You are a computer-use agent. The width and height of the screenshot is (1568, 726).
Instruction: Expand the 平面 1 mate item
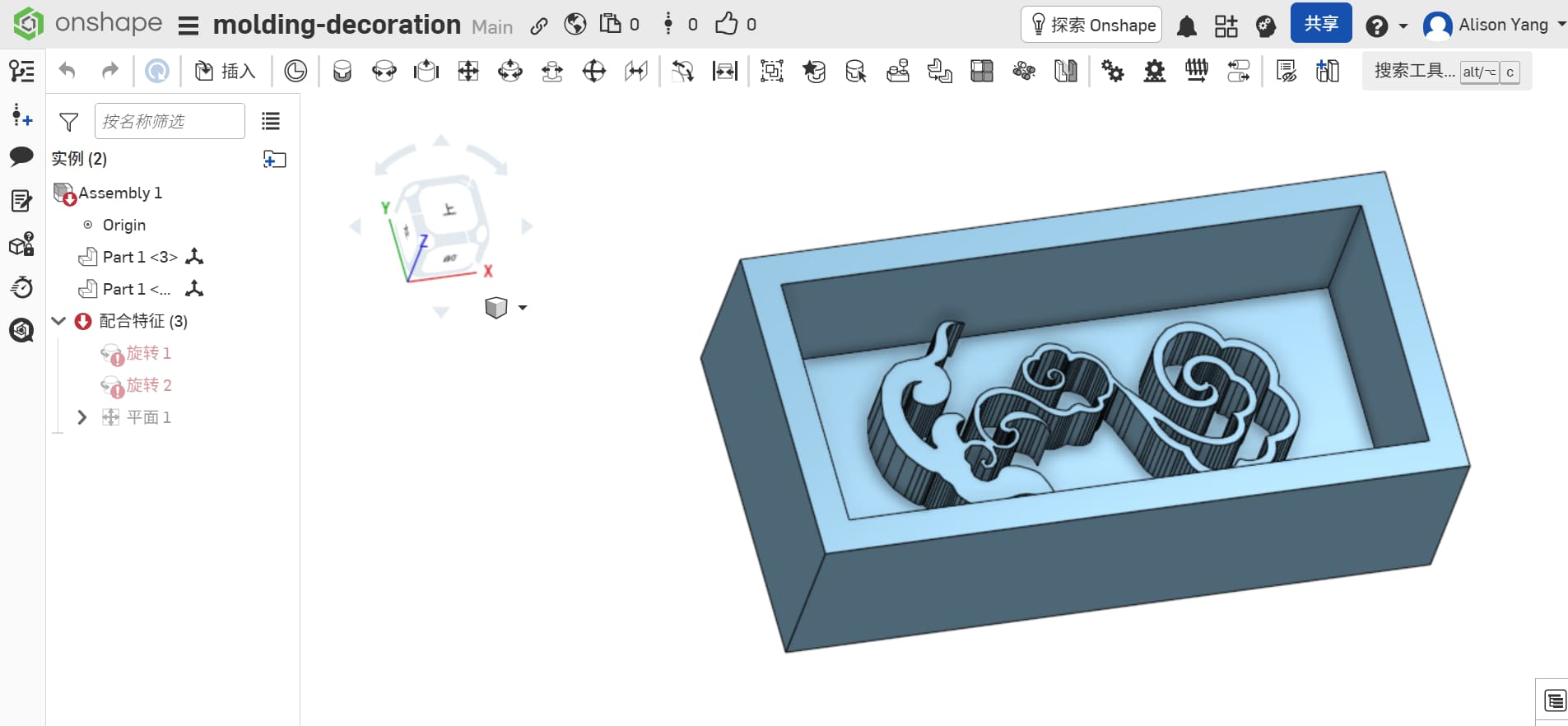81,417
